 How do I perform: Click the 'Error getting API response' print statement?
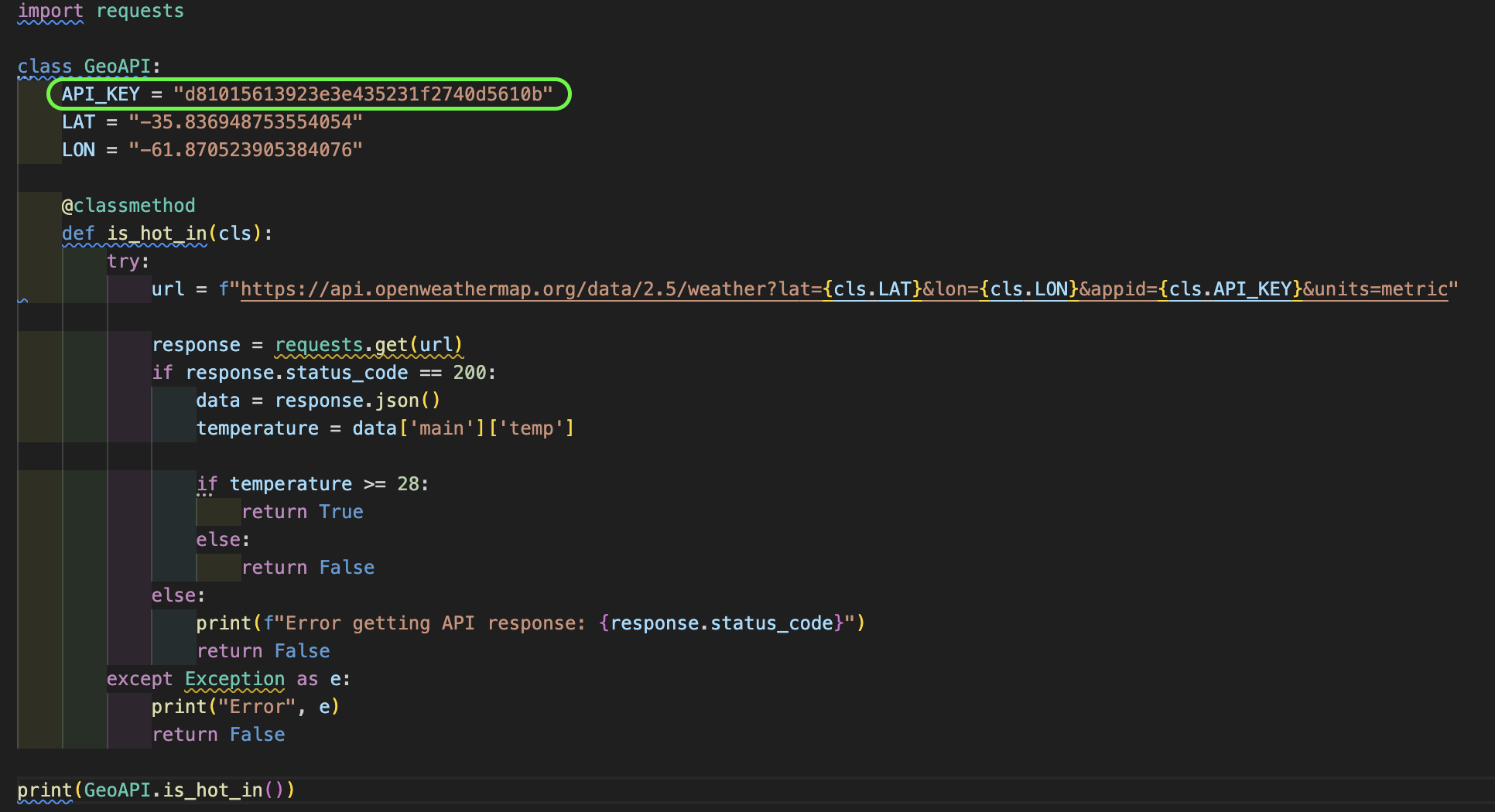coord(530,623)
